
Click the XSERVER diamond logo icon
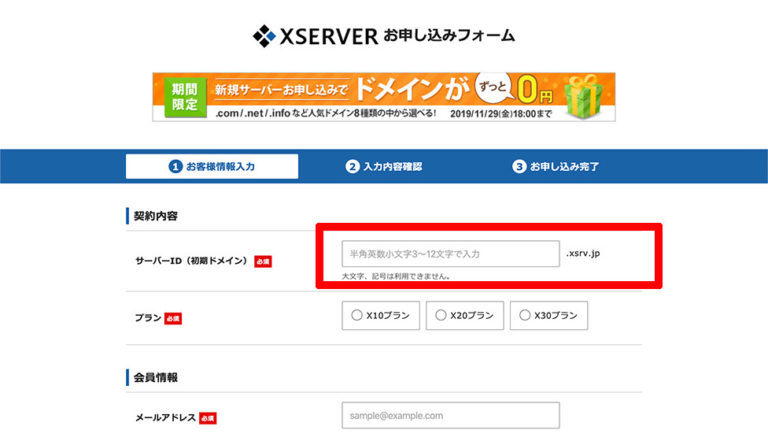point(264,36)
